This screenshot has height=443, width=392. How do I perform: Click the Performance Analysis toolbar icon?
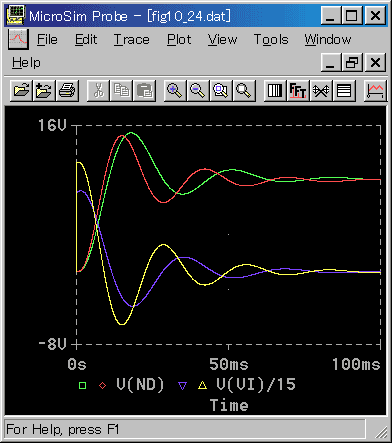point(321,90)
